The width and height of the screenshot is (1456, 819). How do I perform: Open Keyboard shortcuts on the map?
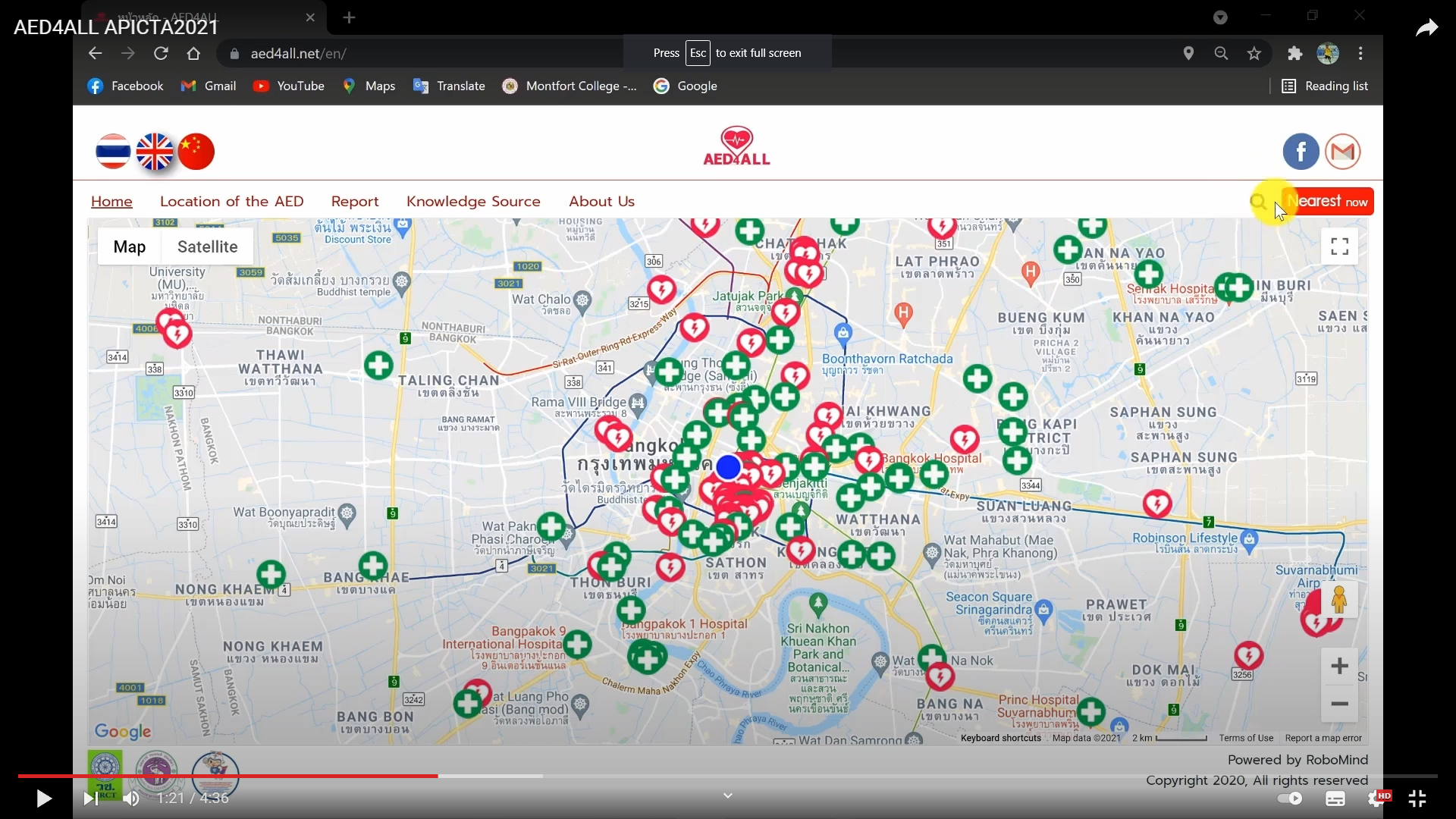[1001, 738]
